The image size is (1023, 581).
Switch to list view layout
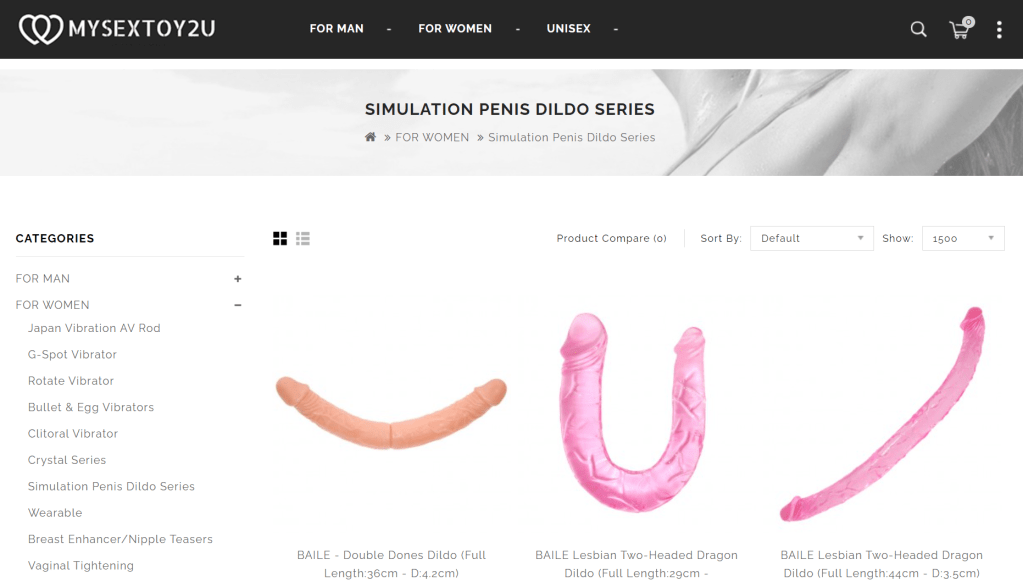303,239
